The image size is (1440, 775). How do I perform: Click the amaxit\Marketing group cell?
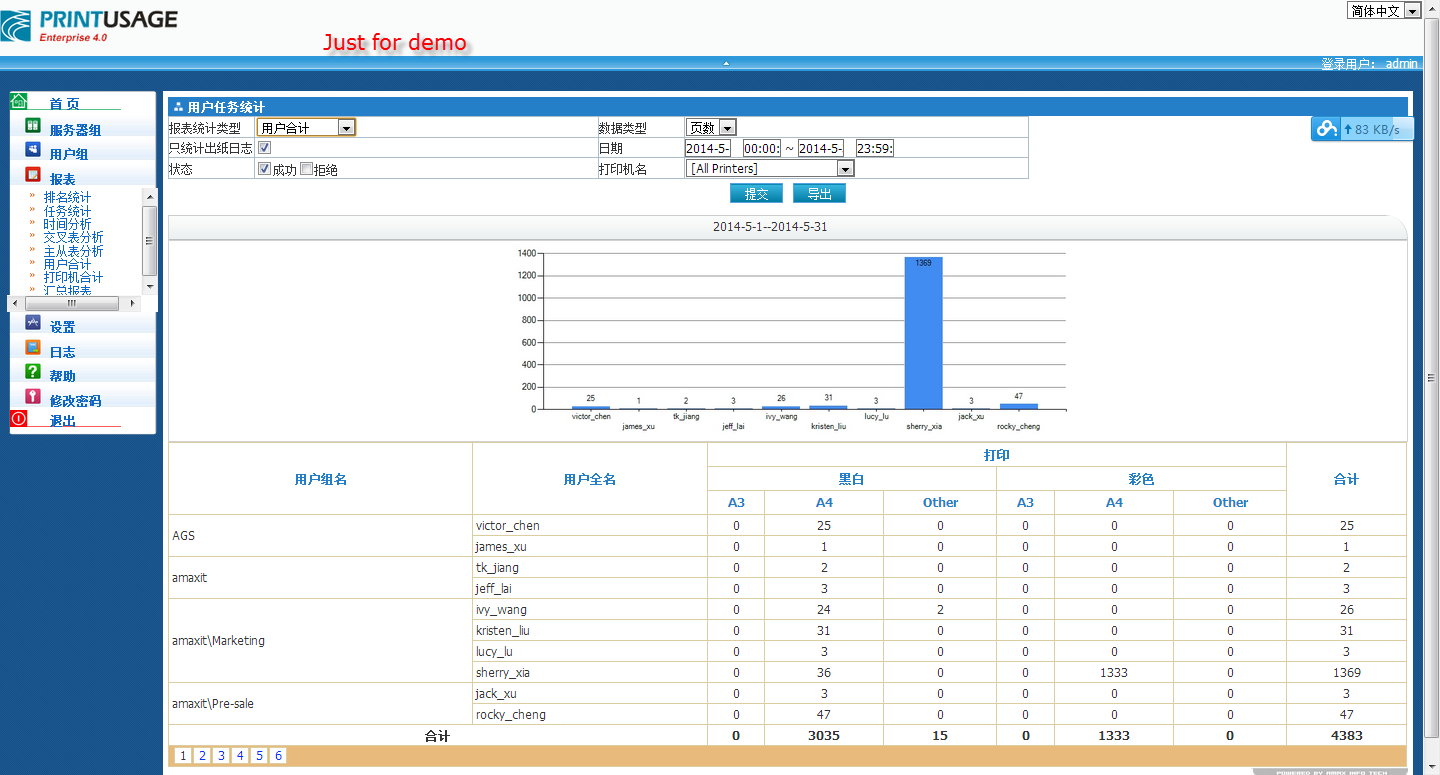320,641
